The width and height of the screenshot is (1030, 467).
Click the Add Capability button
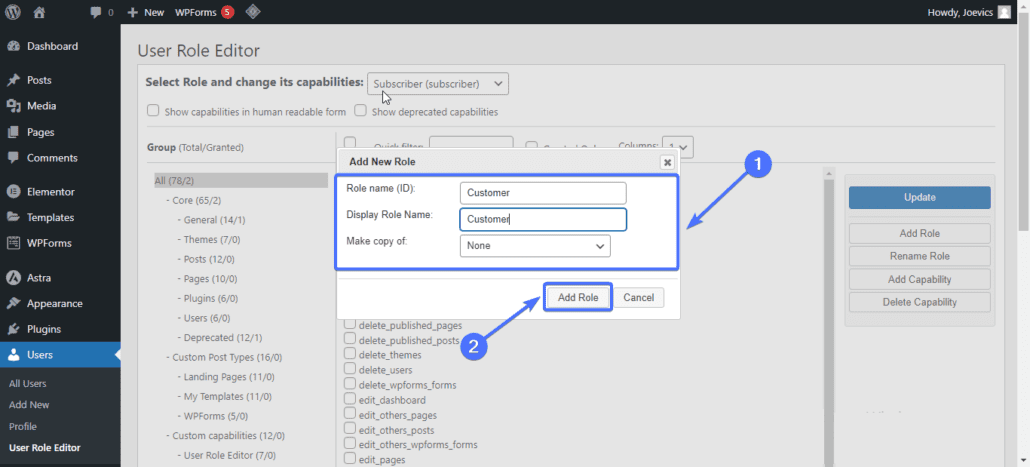[x=920, y=279]
